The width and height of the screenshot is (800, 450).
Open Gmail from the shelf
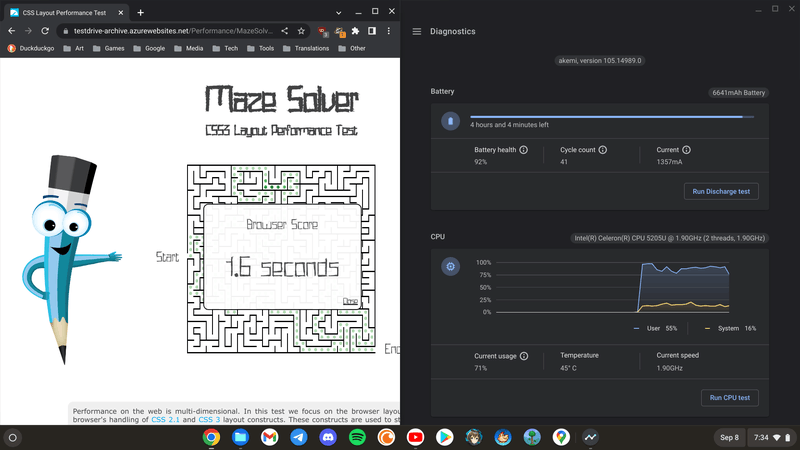tap(269, 437)
